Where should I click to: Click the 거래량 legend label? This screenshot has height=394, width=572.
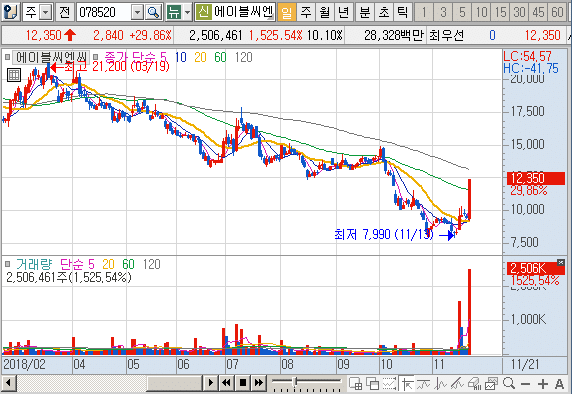(34, 264)
